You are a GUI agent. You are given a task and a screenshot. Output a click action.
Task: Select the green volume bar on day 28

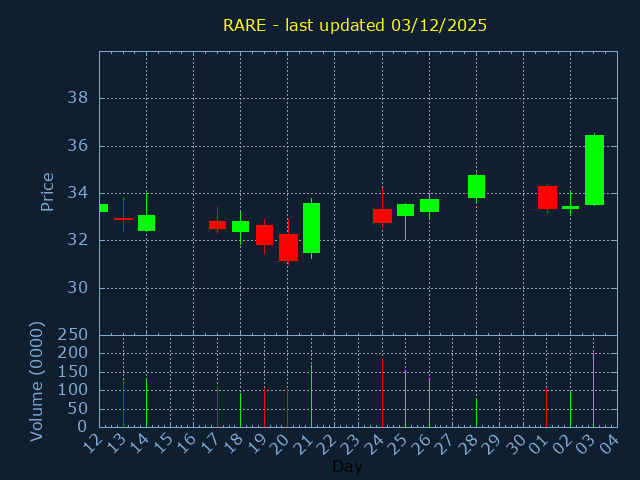coord(476,412)
